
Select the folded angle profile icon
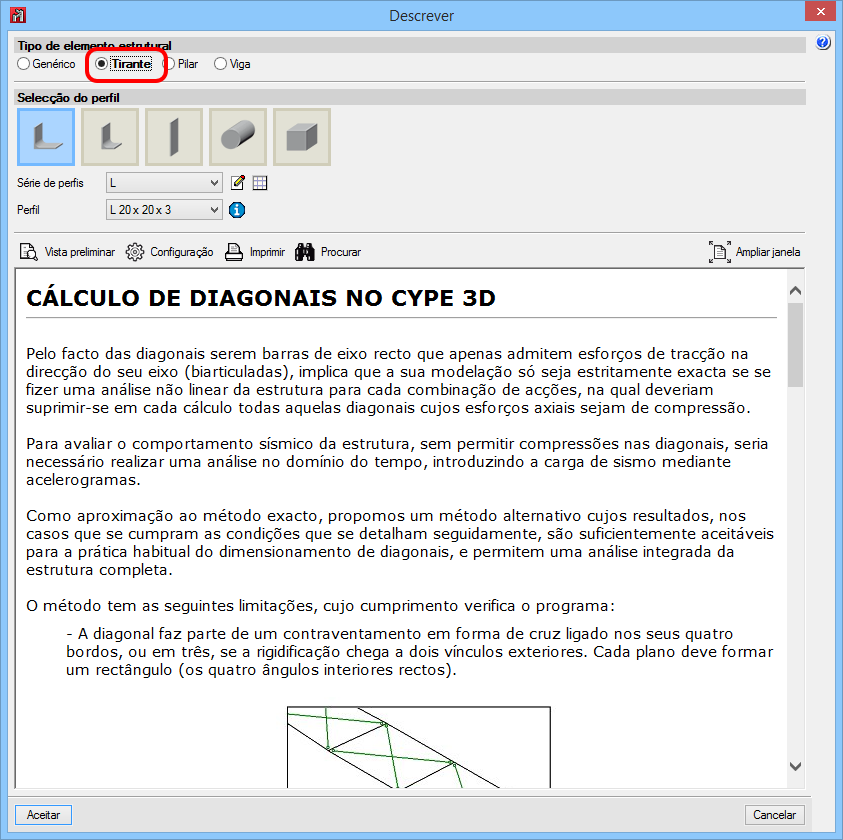[110, 137]
